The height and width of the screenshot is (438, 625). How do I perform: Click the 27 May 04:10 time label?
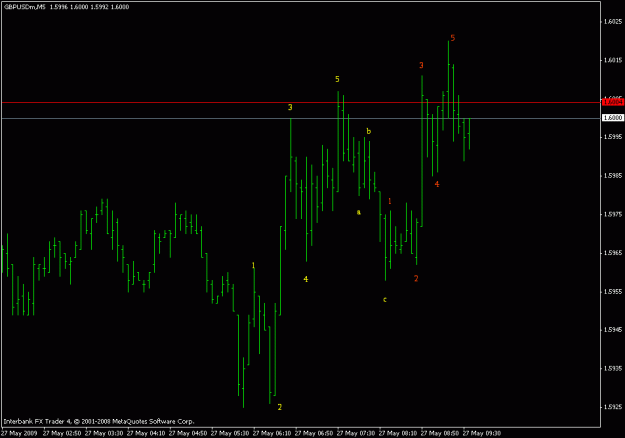pos(146,433)
